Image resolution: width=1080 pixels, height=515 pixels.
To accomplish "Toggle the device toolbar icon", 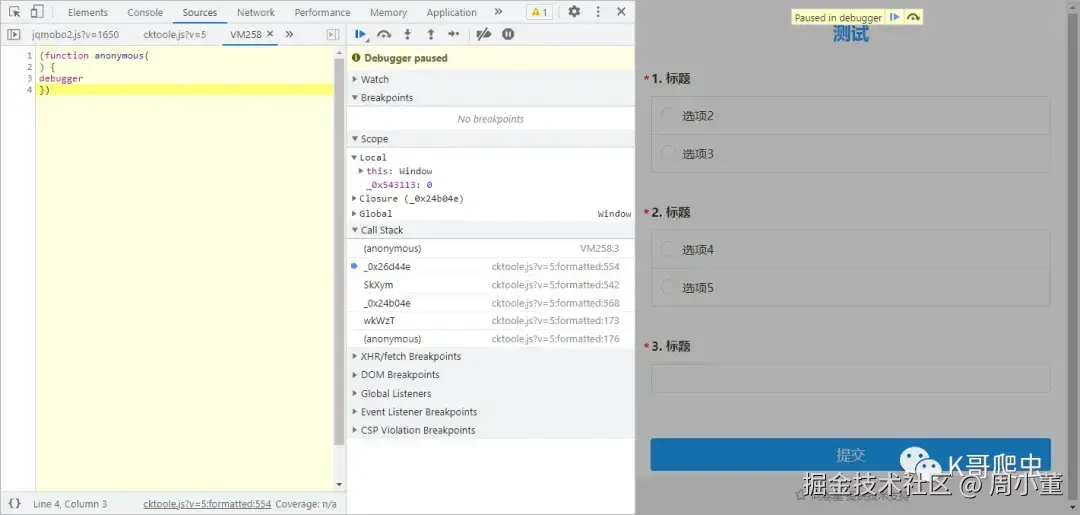I will [x=37, y=12].
